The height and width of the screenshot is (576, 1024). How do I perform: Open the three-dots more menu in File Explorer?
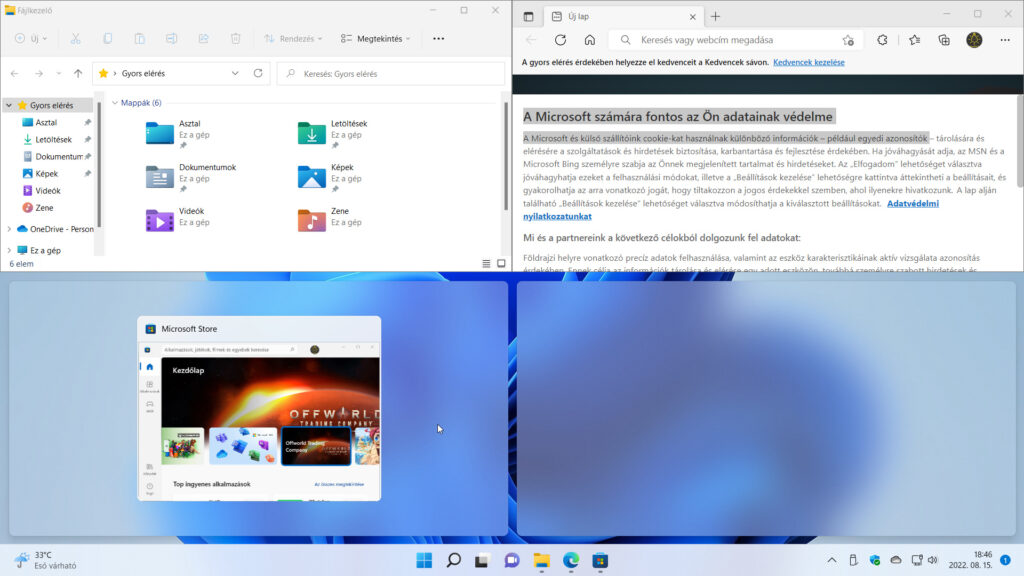pyautogui.click(x=439, y=39)
